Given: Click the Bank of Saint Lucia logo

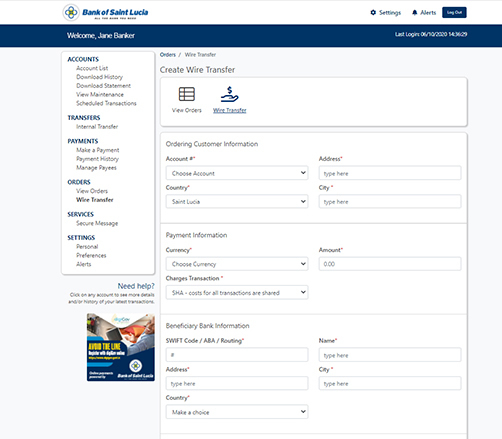Looking at the screenshot, I should click(x=105, y=13).
